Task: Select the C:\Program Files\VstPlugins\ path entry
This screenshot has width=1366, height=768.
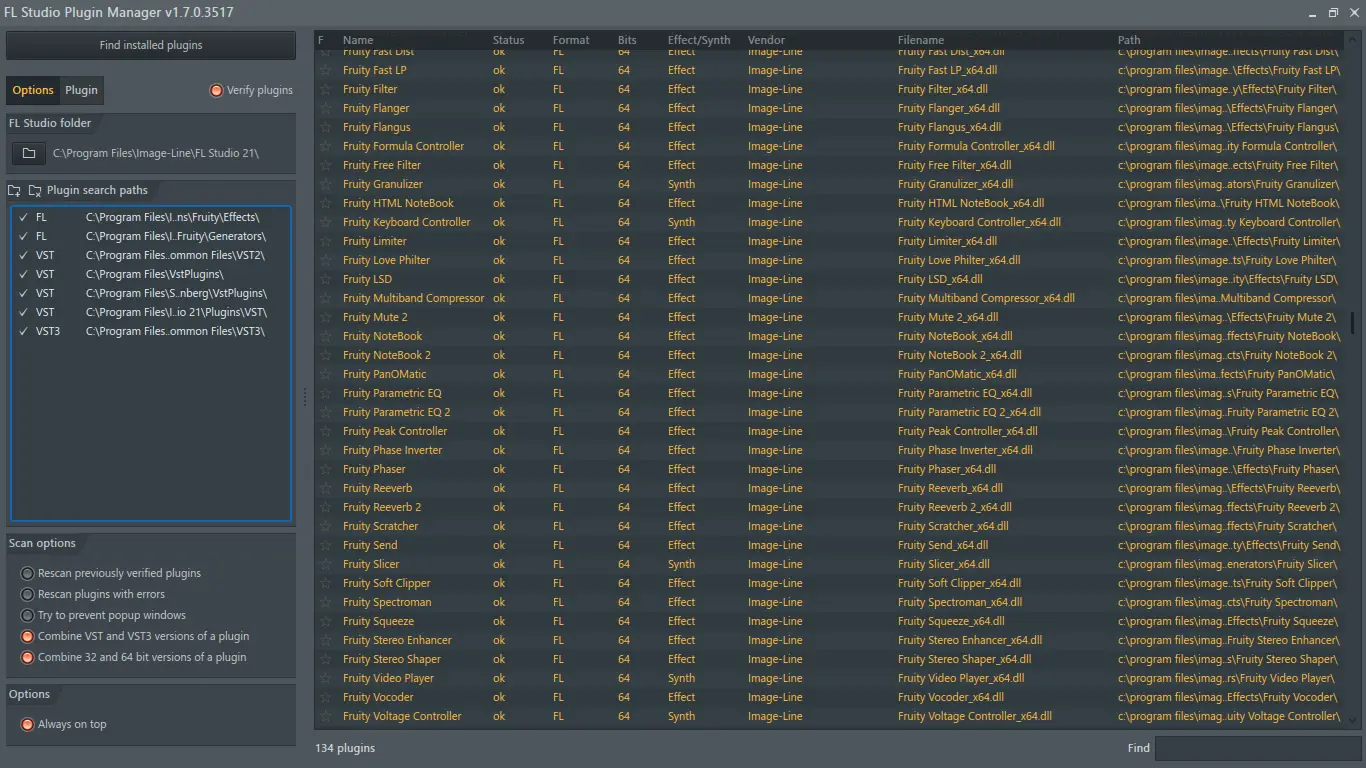Action: point(151,274)
